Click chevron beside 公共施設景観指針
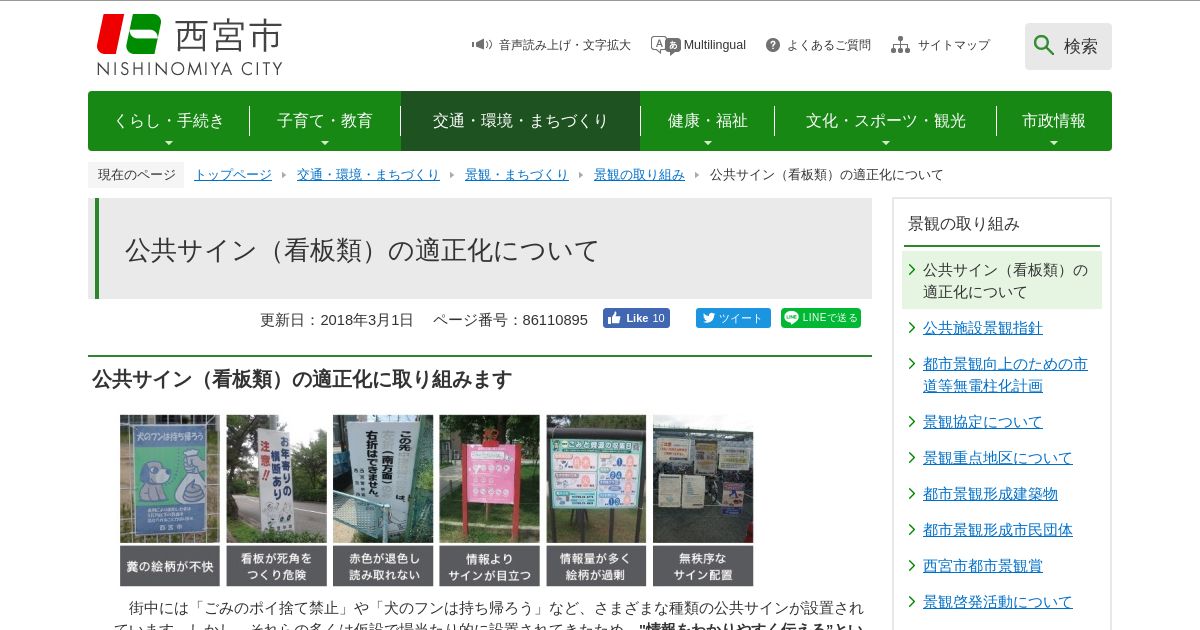 click(912, 328)
